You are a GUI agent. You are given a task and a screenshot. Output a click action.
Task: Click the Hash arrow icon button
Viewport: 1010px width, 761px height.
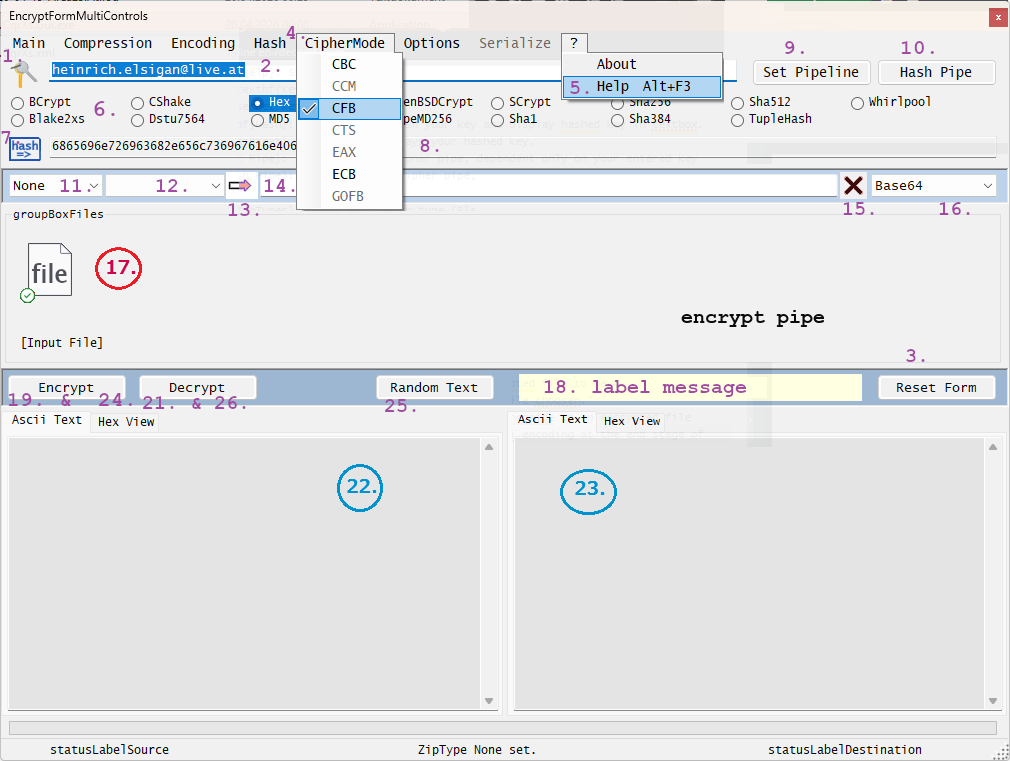click(x=25, y=148)
